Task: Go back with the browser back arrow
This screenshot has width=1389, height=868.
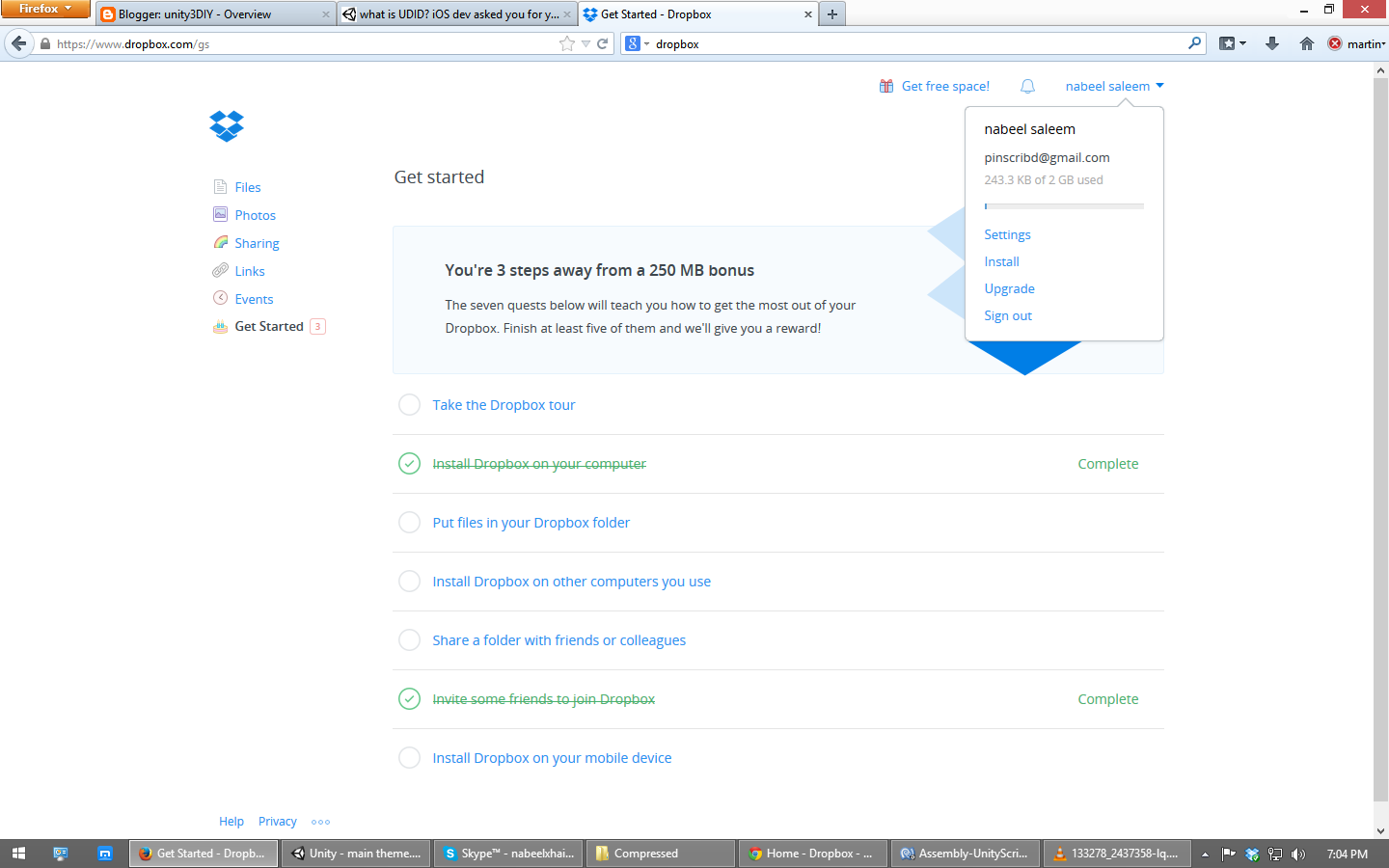Action: pos(18,43)
